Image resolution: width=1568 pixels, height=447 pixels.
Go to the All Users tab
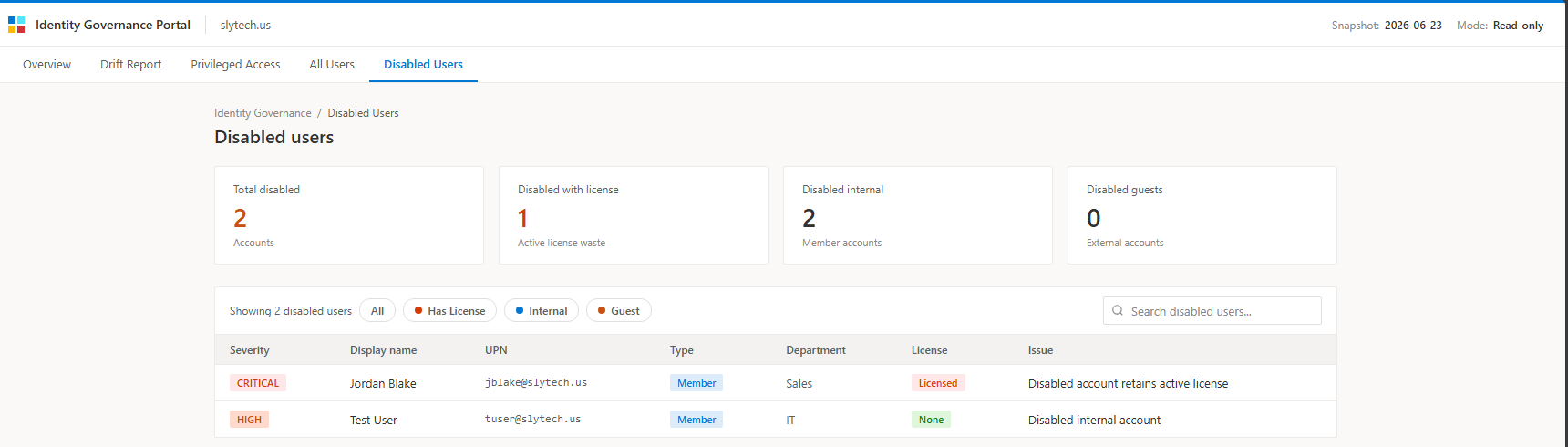(x=332, y=64)
